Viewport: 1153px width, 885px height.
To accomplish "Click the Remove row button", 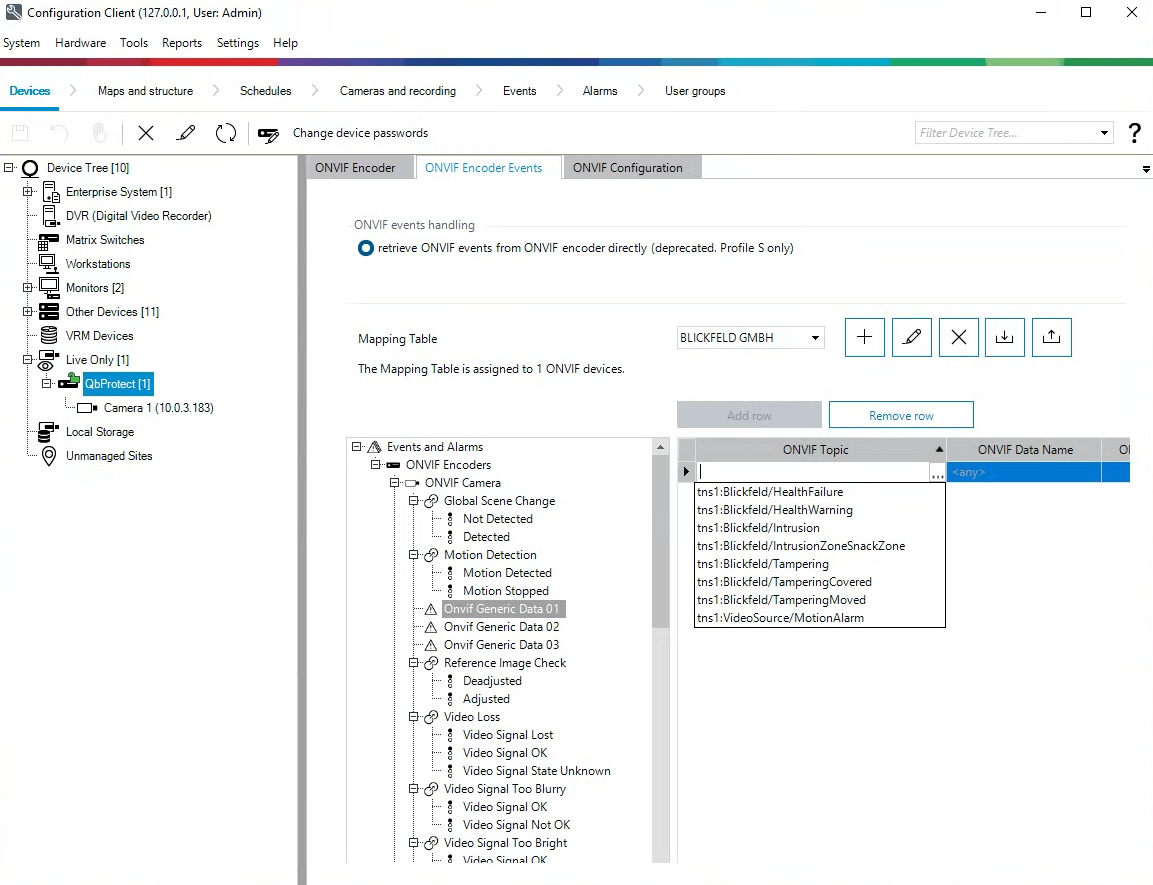I will (901, 415).
